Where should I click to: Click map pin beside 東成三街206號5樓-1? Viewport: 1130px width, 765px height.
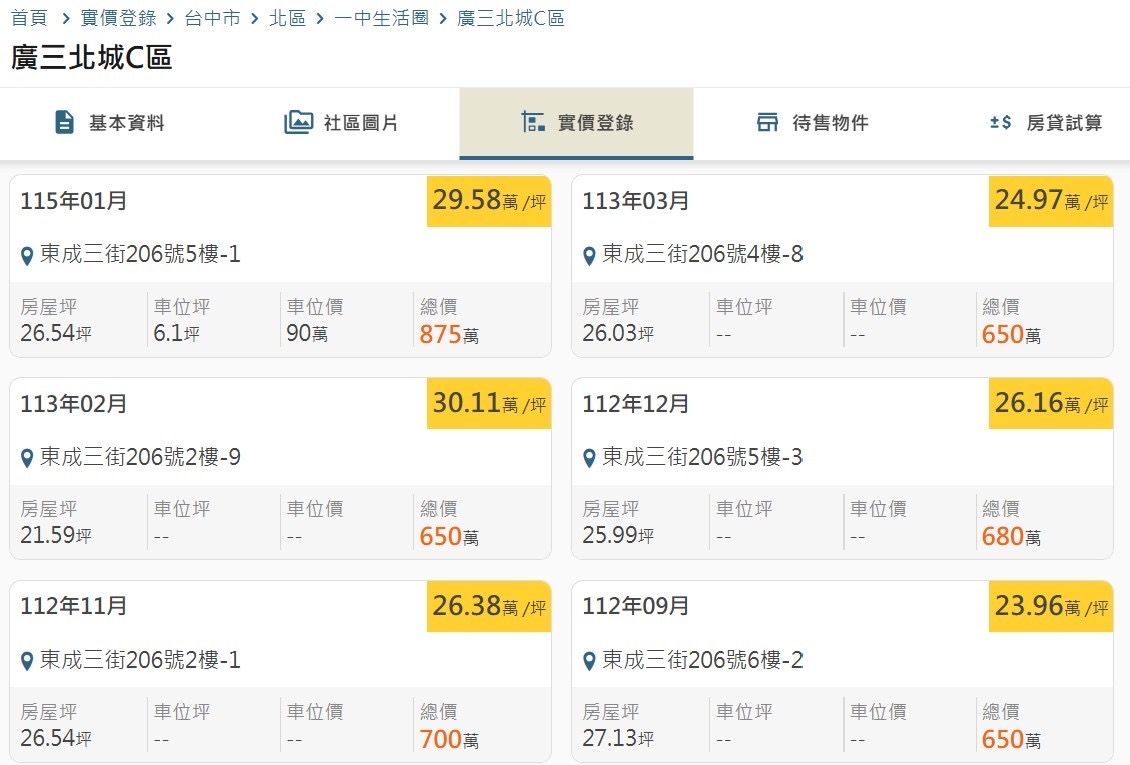pyautogui.click(x=27, y=256)
